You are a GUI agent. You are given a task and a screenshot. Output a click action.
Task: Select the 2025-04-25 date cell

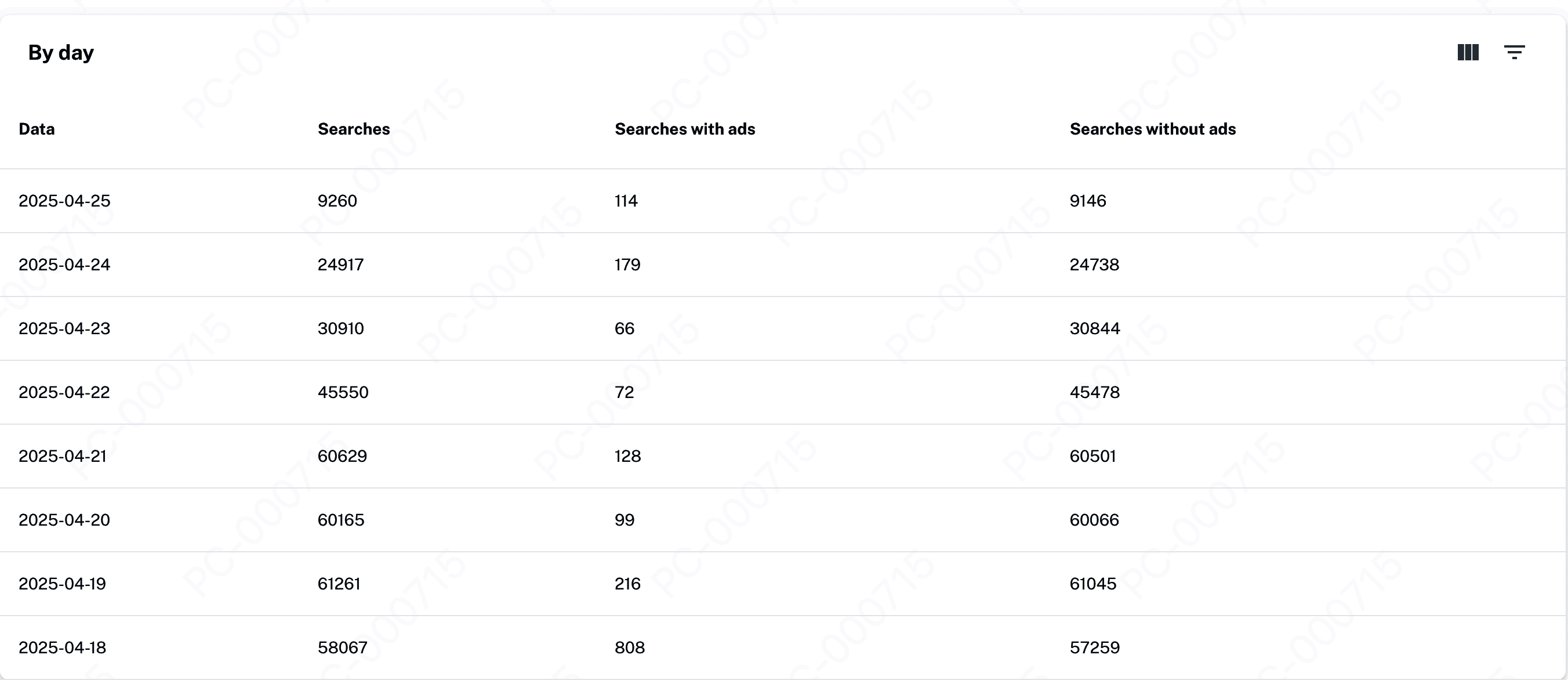64,201
